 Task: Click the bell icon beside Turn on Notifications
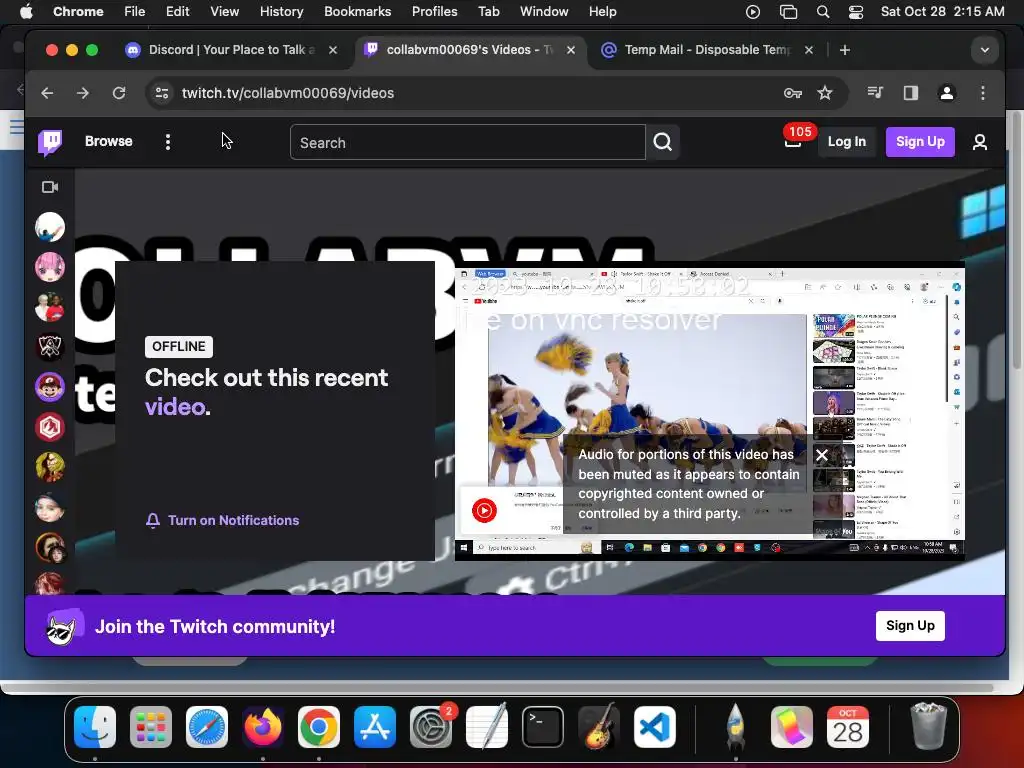tap(153, 520)
